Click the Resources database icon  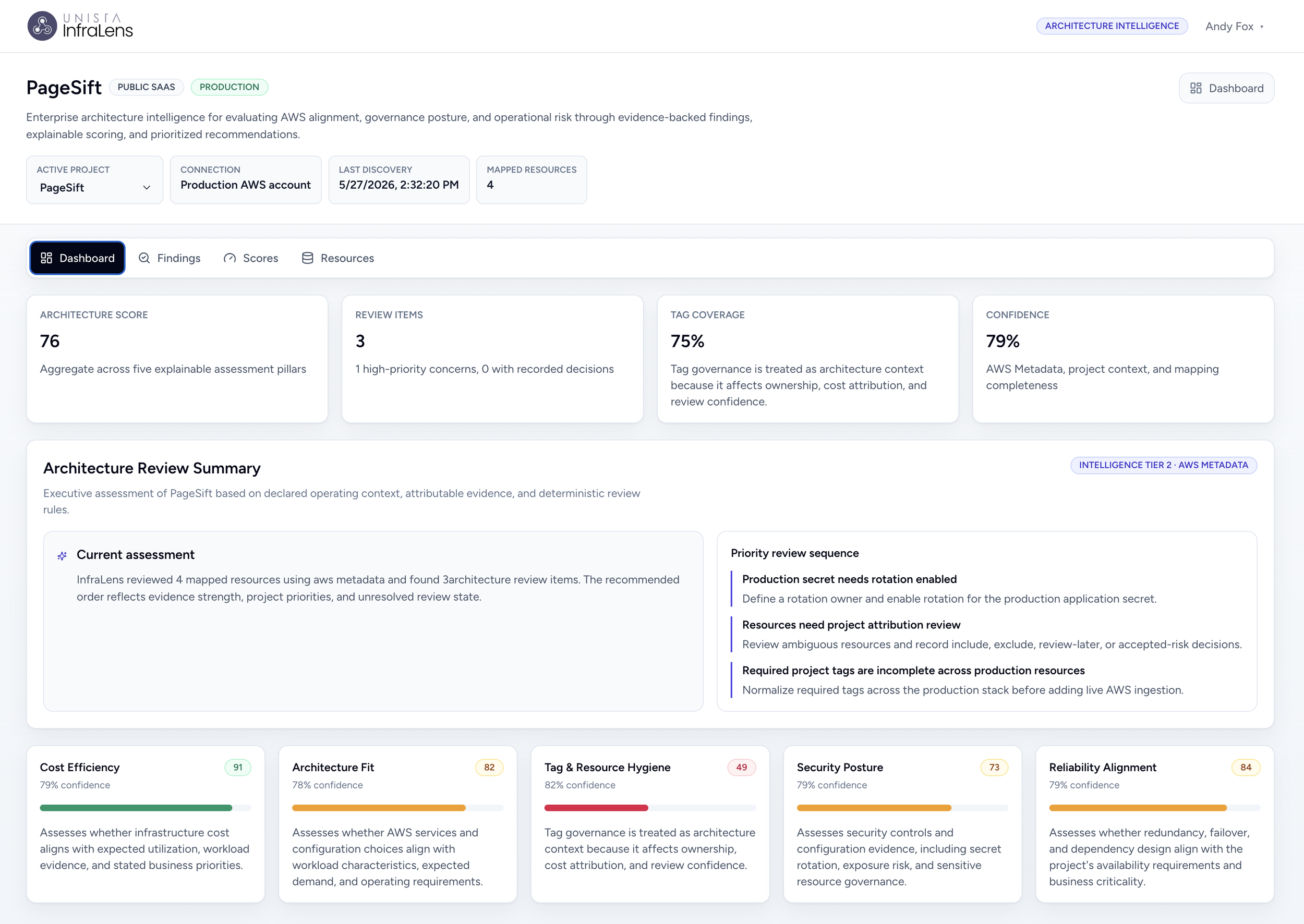pos(307,258)
